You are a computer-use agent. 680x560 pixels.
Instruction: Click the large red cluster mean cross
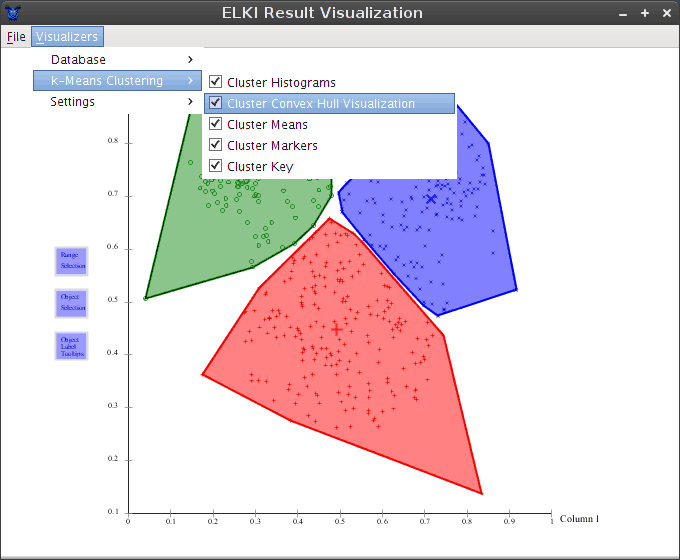pos(337,328)
